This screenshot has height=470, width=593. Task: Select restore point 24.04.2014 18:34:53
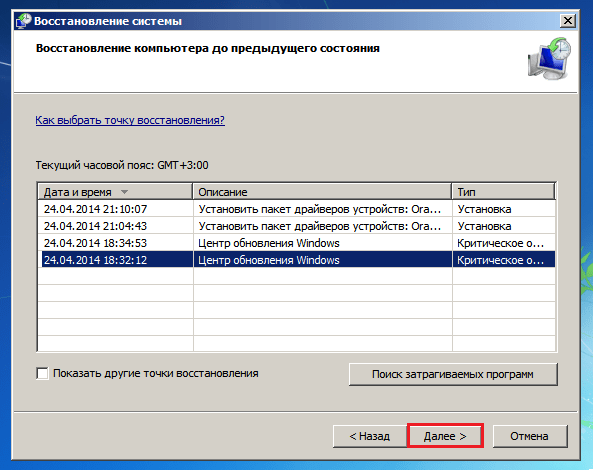(297, 243)
